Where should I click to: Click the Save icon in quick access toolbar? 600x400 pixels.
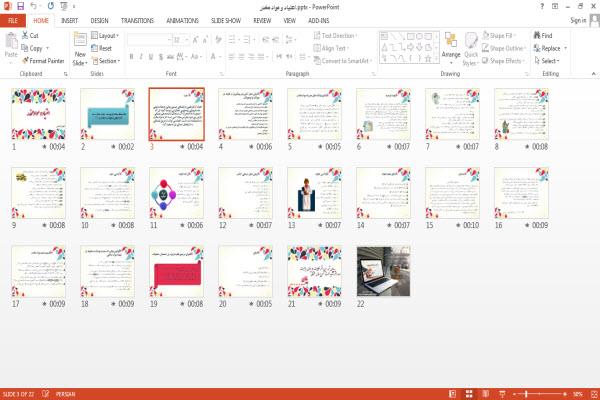click(x=21, y=6)
